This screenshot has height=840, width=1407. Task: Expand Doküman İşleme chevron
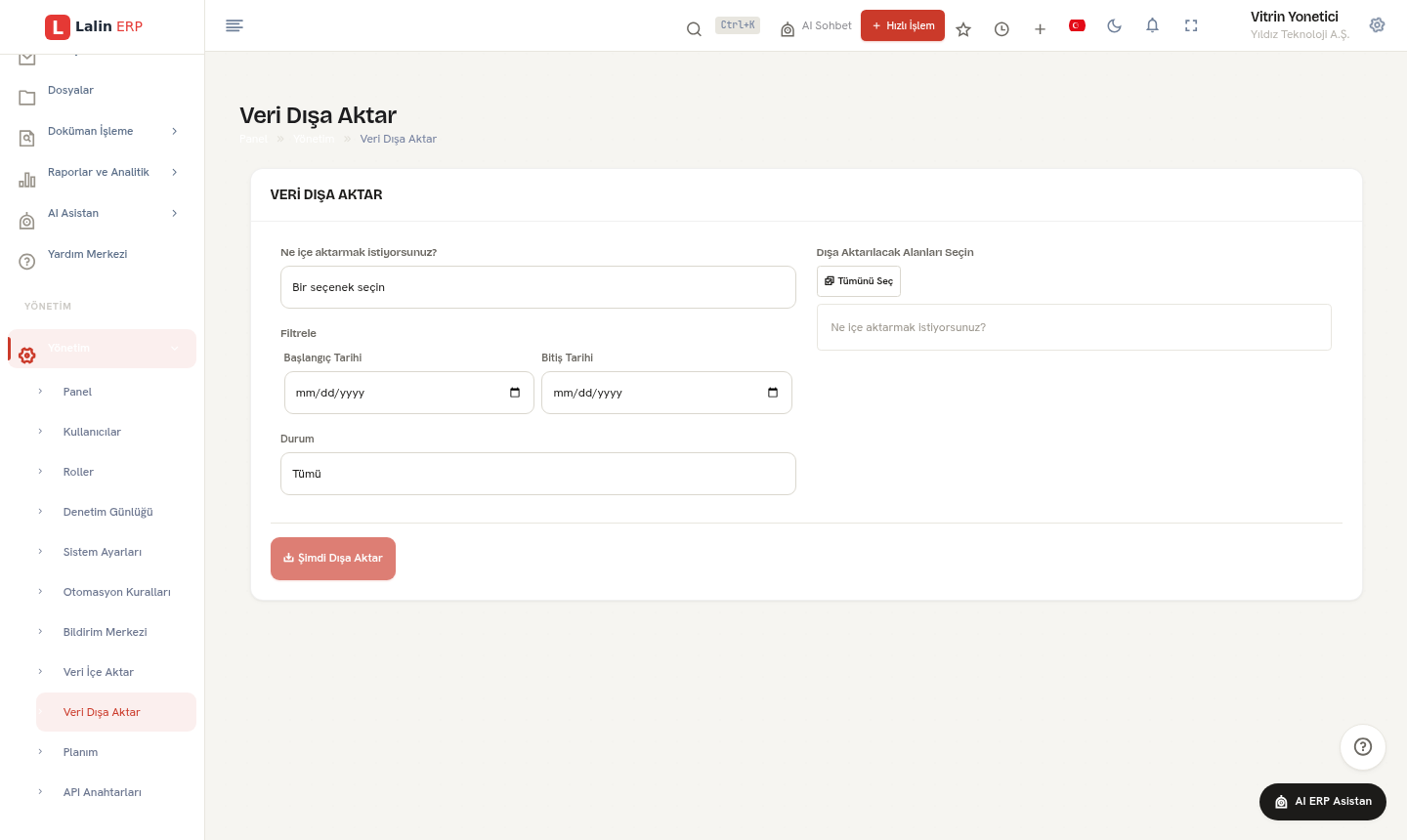tap(175, 131)
